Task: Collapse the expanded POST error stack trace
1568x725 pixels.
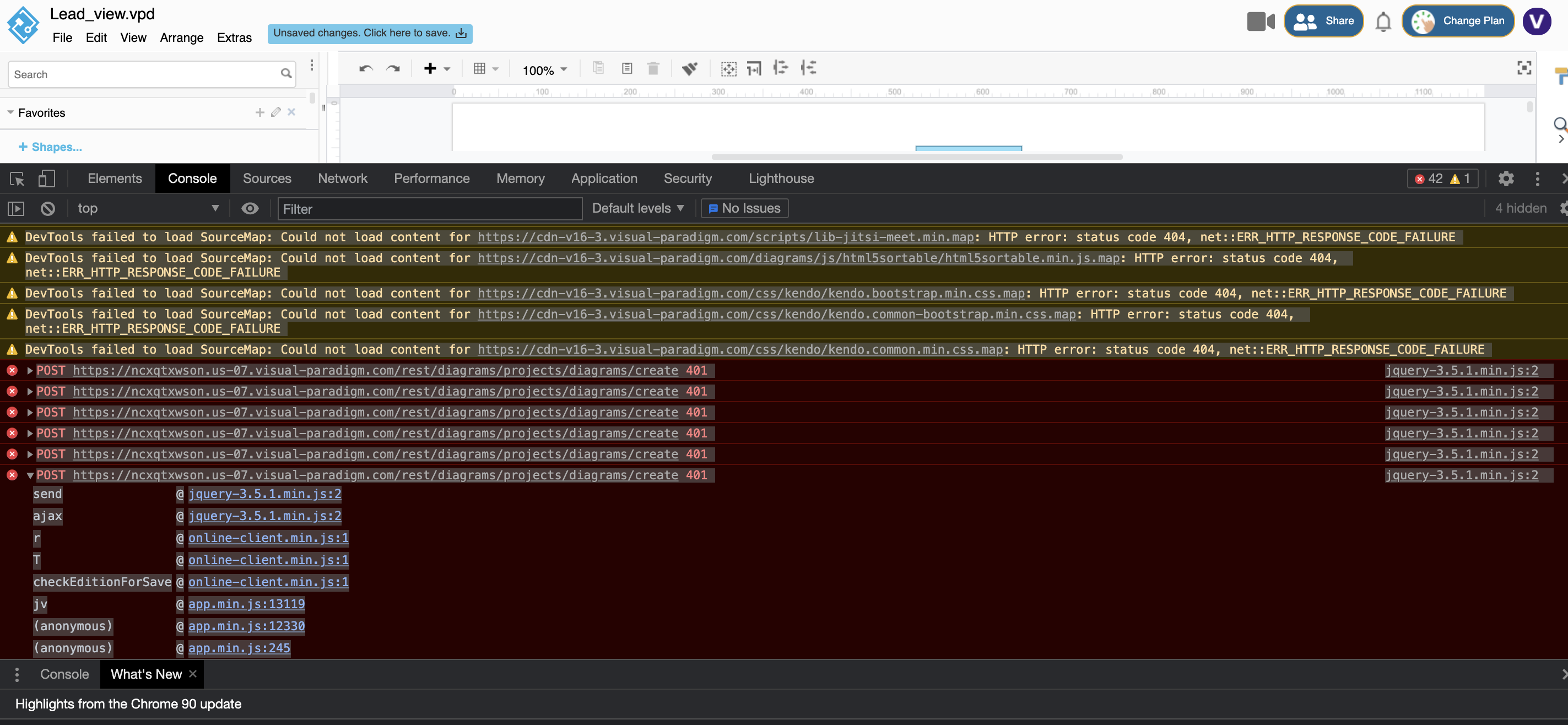Action: [x=30, y=475]
